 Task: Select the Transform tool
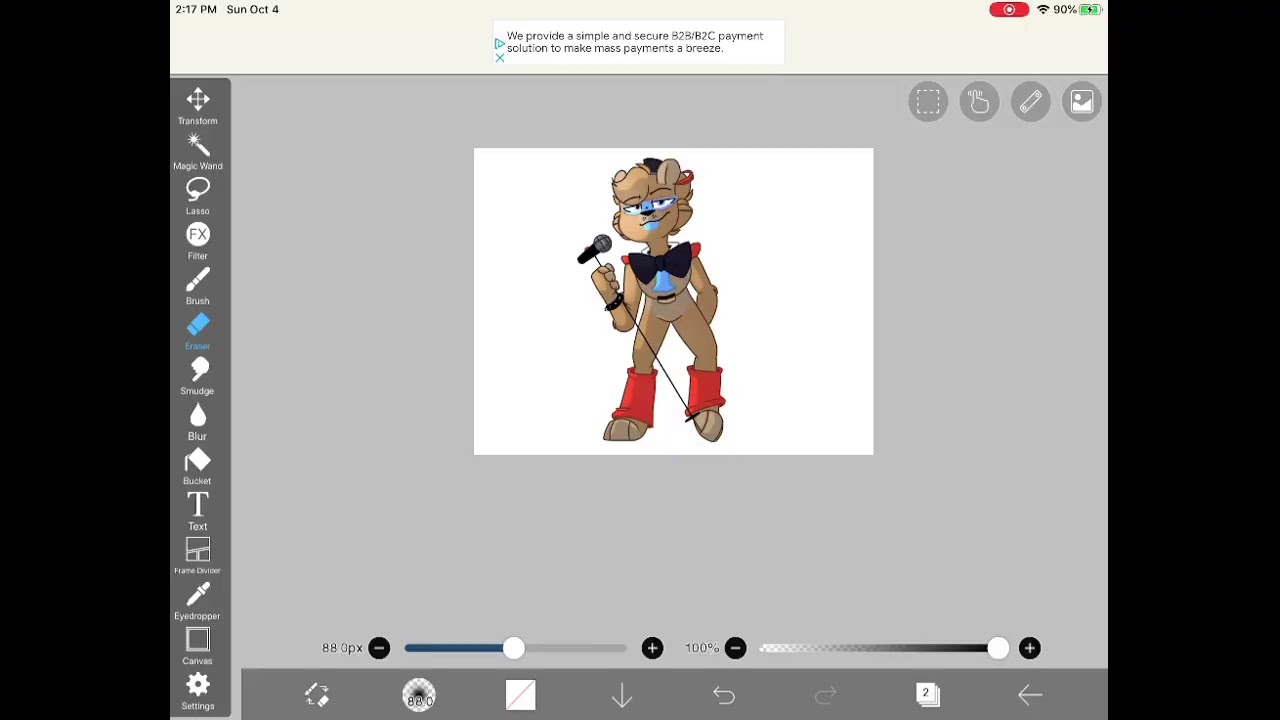pos(197,106)
